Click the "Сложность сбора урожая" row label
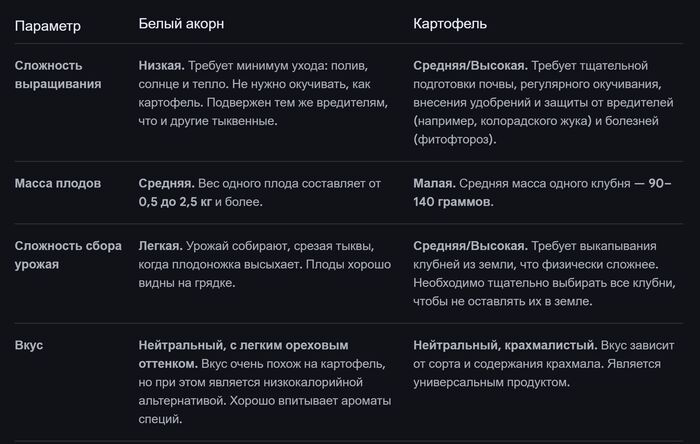 click(x=60, y=255)
